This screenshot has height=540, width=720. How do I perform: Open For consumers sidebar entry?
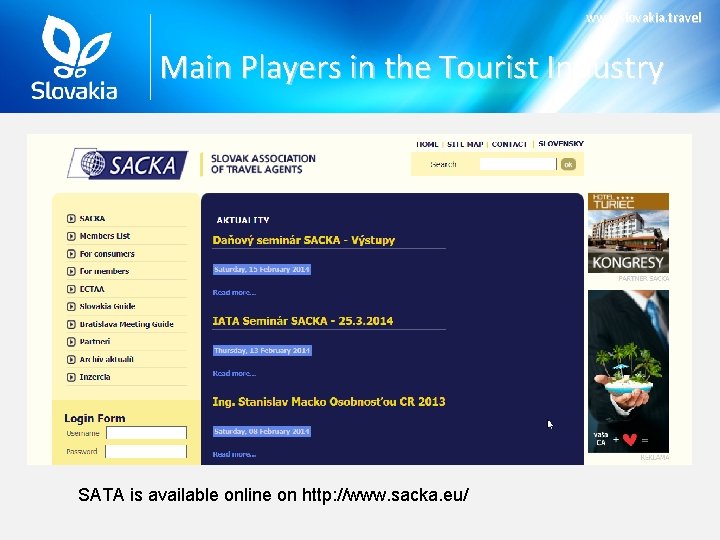107,254
